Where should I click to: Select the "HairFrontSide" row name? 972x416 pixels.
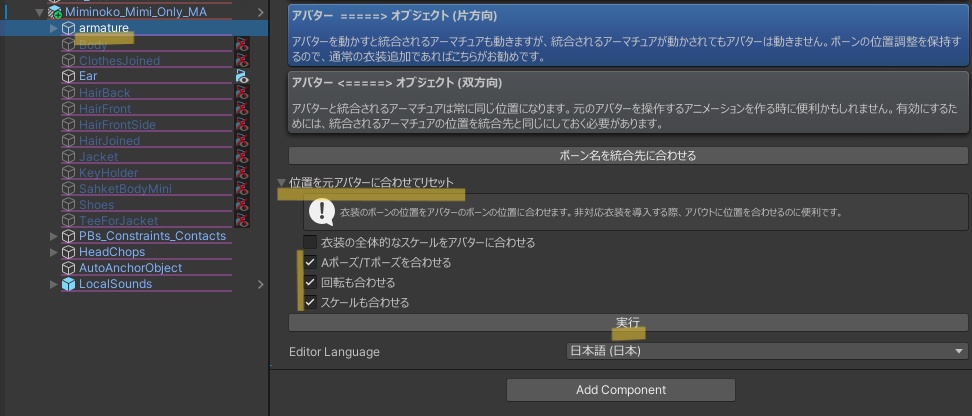point(117,125)
